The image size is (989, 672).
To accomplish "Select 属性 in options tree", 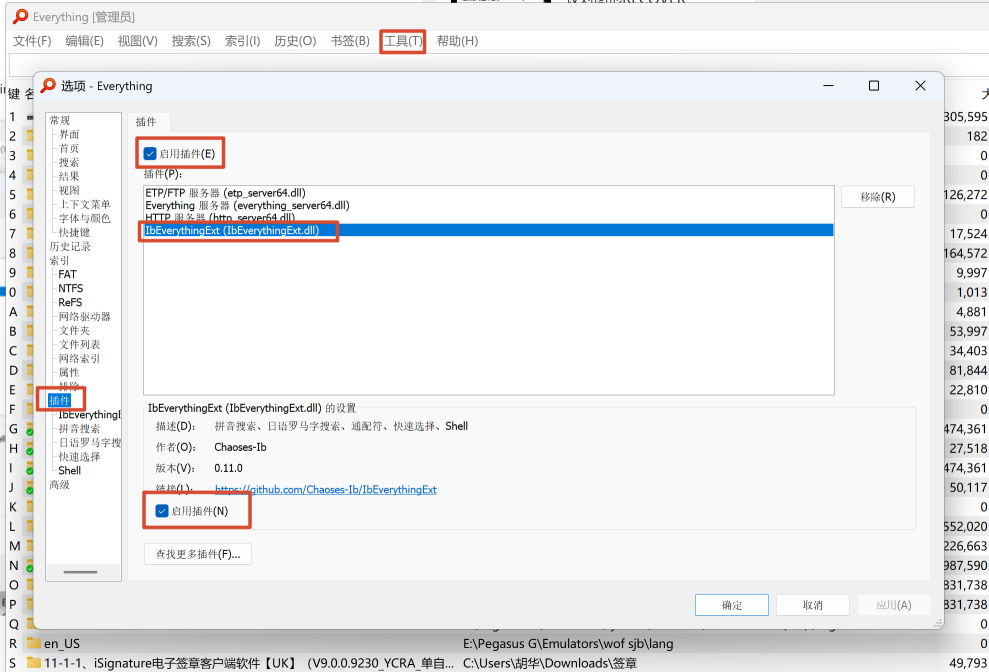I will 69,372.
